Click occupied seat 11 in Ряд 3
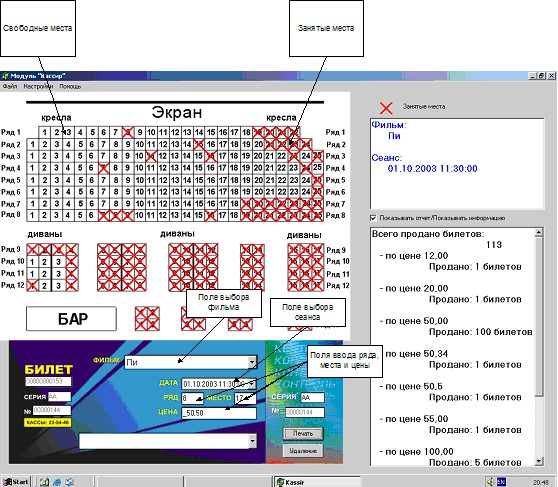The height and width of the screenshot is (487, 558). point(151,156)
